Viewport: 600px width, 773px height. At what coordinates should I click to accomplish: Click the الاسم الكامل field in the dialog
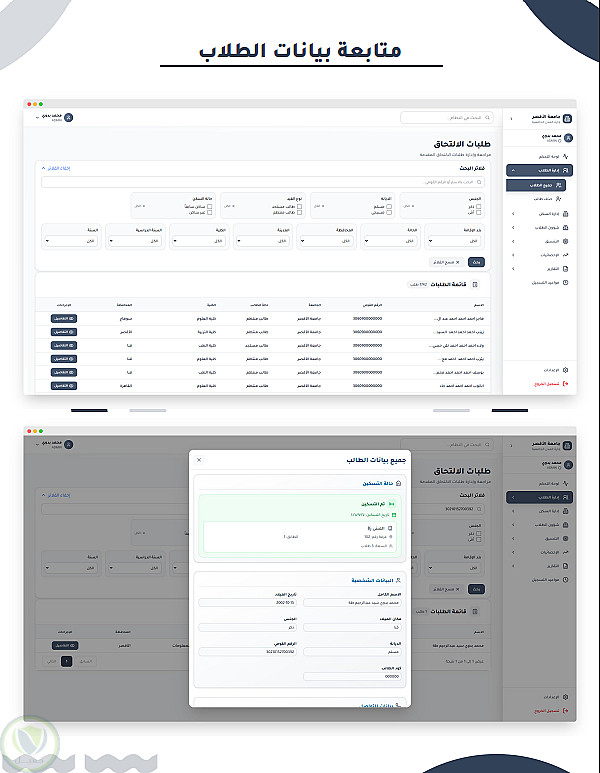coord(352,602)
